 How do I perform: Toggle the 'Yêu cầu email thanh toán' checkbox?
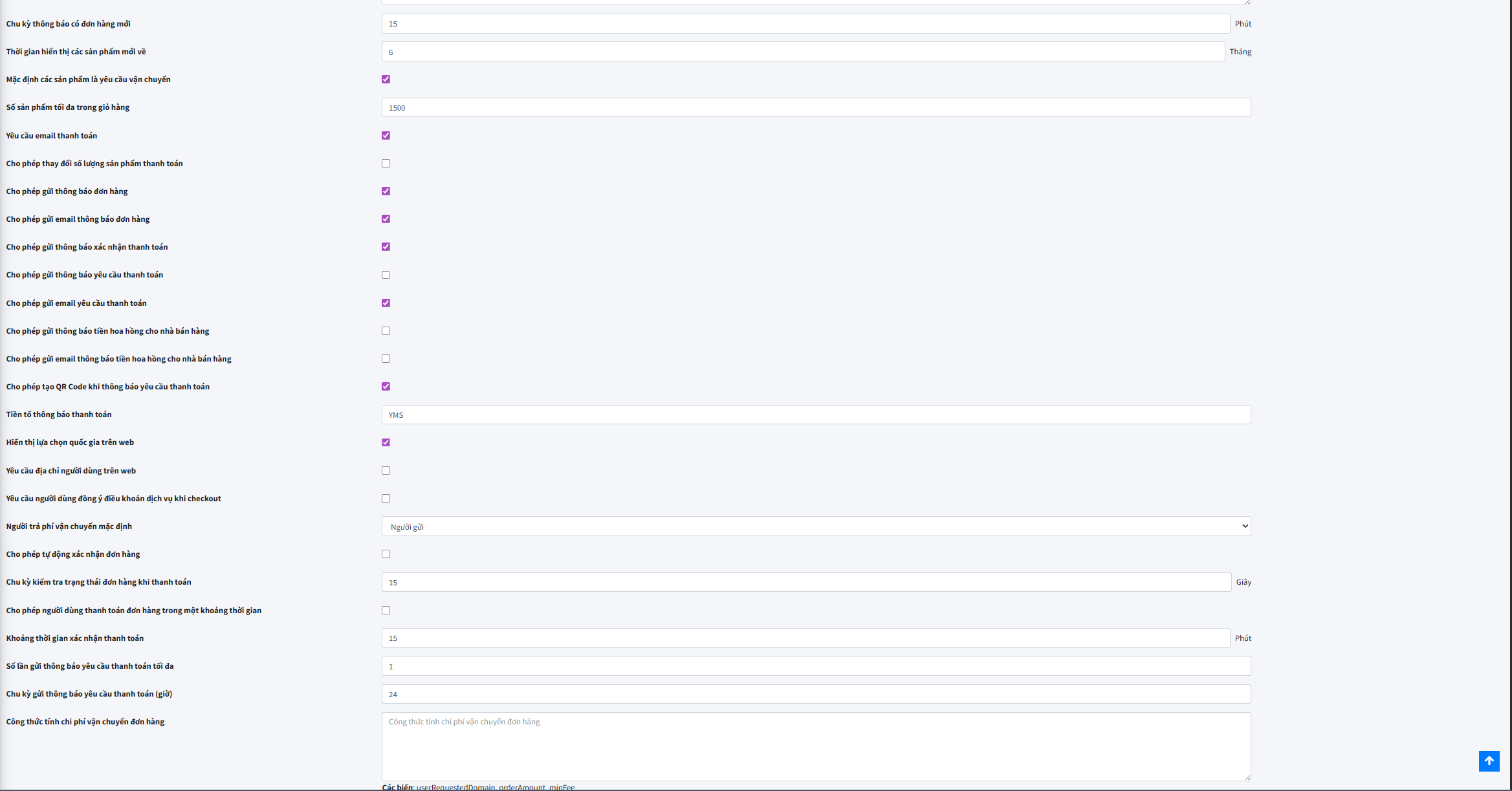click(x=386, y=136)
